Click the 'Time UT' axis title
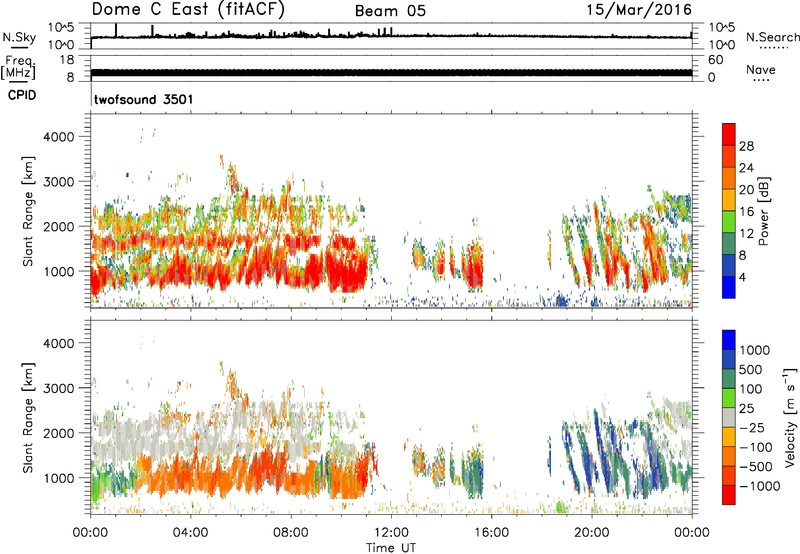 (x=391, y=548)
